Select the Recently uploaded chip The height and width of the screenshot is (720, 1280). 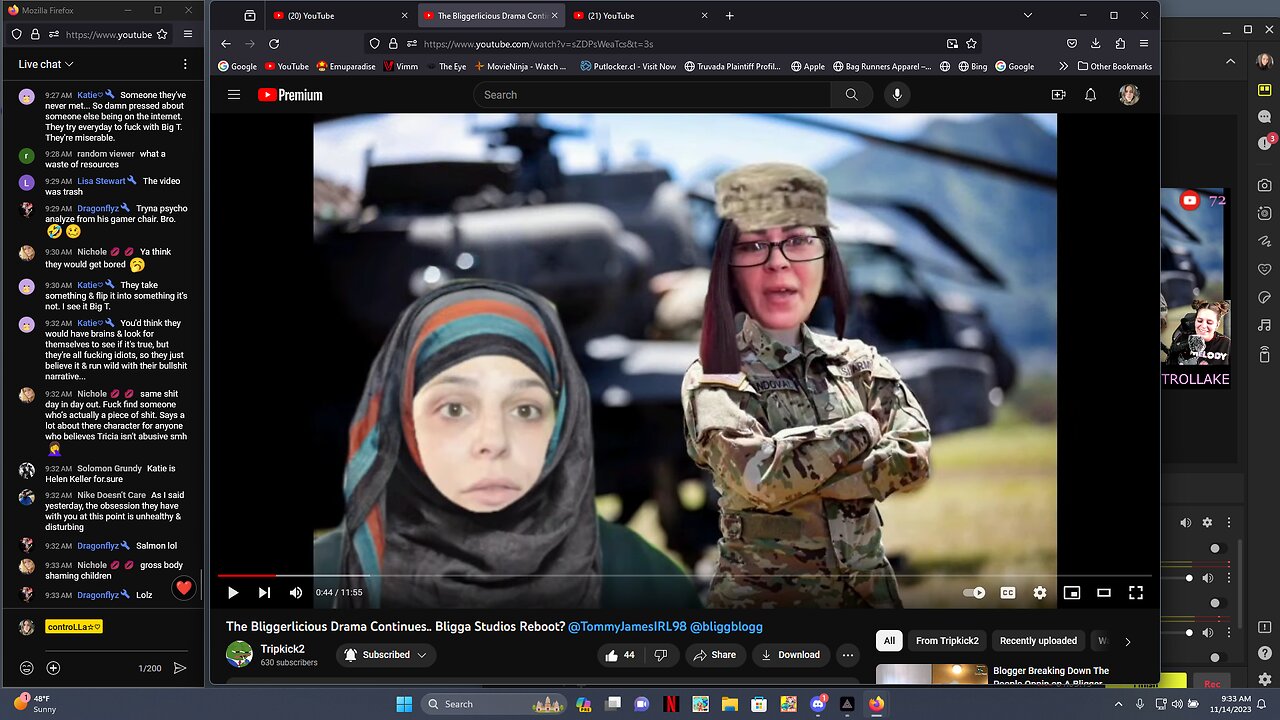1038,641
